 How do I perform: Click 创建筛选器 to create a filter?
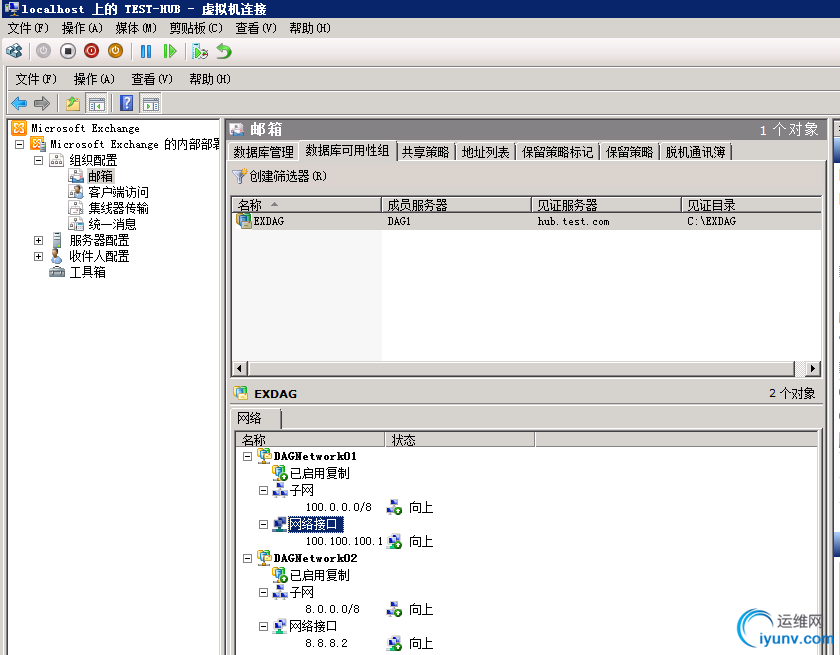coord(280,176)
